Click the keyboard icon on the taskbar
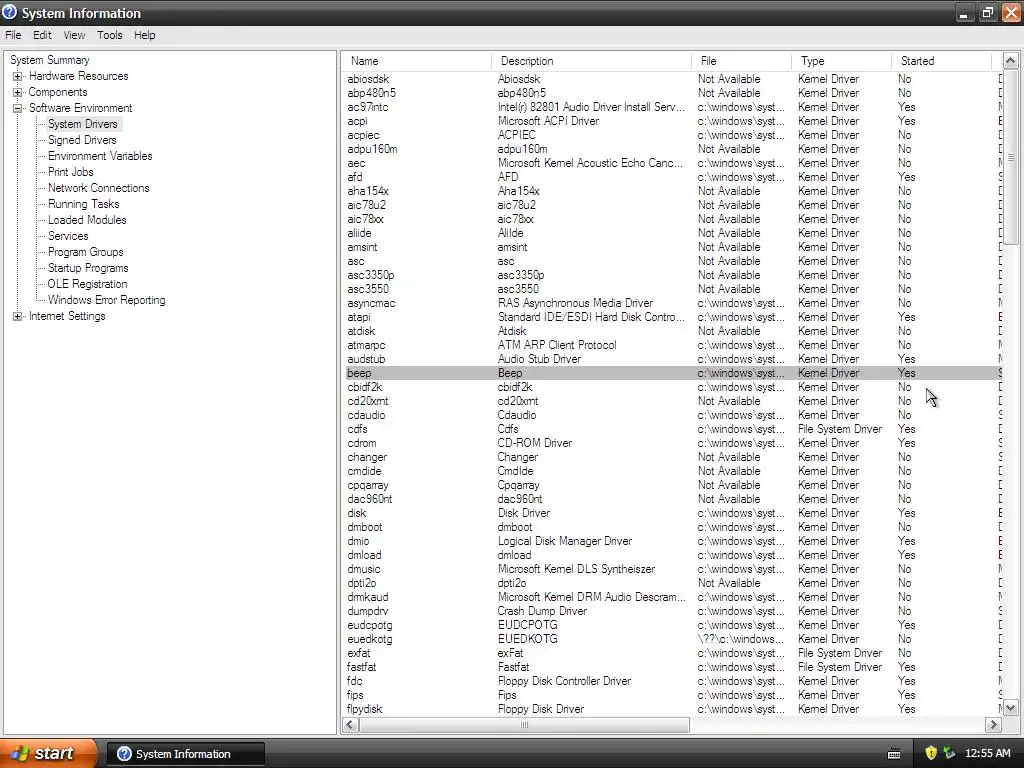Image resolution: width=1024 pixels, height=768 pixels. [894, 754]
